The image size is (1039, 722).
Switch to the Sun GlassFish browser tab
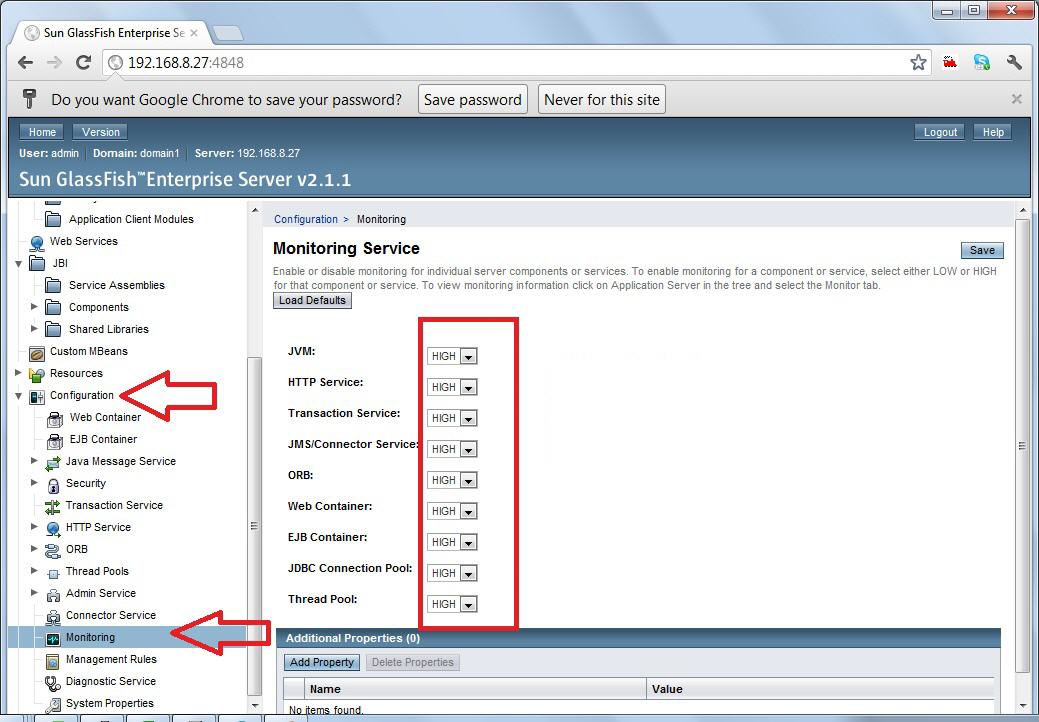pos(110,32)
